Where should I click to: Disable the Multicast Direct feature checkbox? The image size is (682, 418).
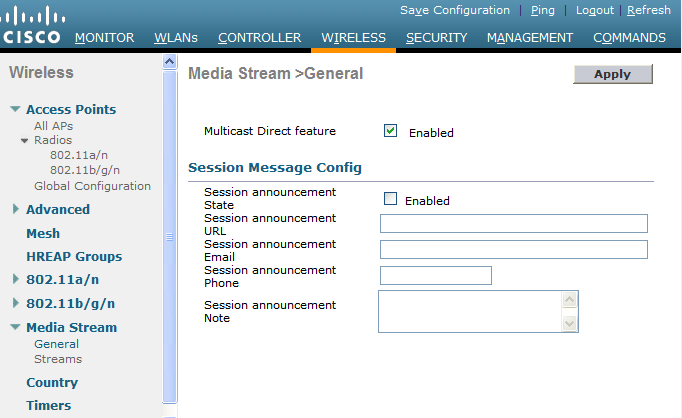coord(391,131)
